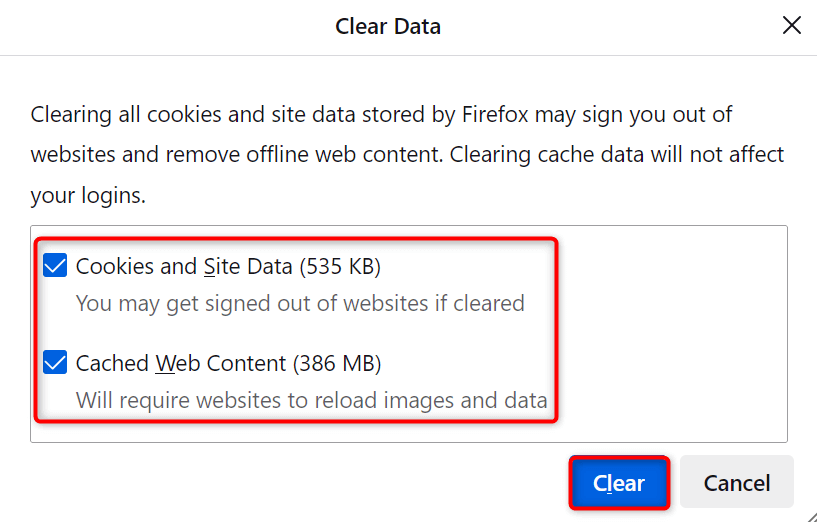The width and height of the screenshot is (817, 522).
Task: Close the dialog with the X icon
Action: click(x=791, y=26)
